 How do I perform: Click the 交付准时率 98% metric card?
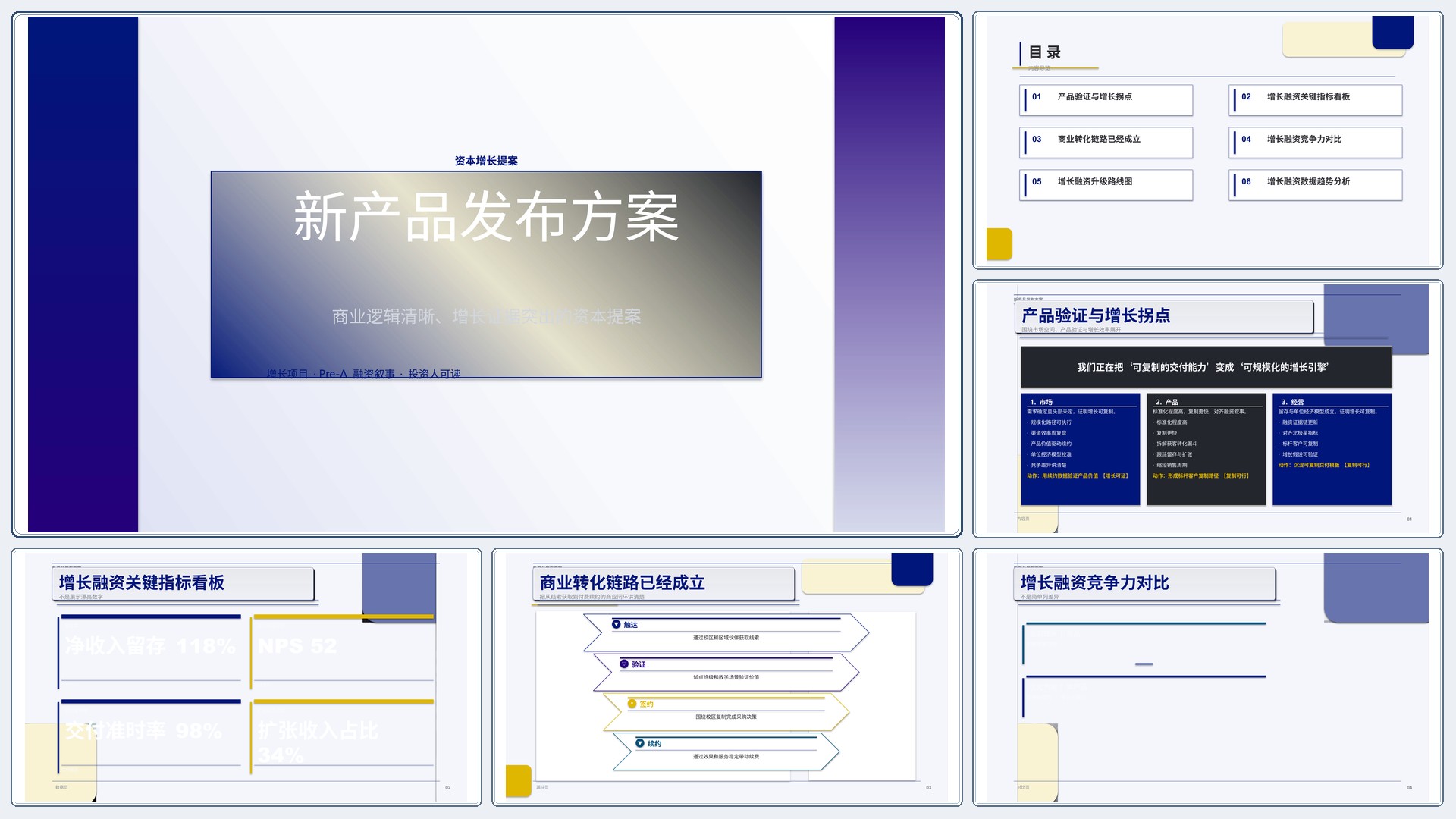pyautogui.click(x=150, y=736)
